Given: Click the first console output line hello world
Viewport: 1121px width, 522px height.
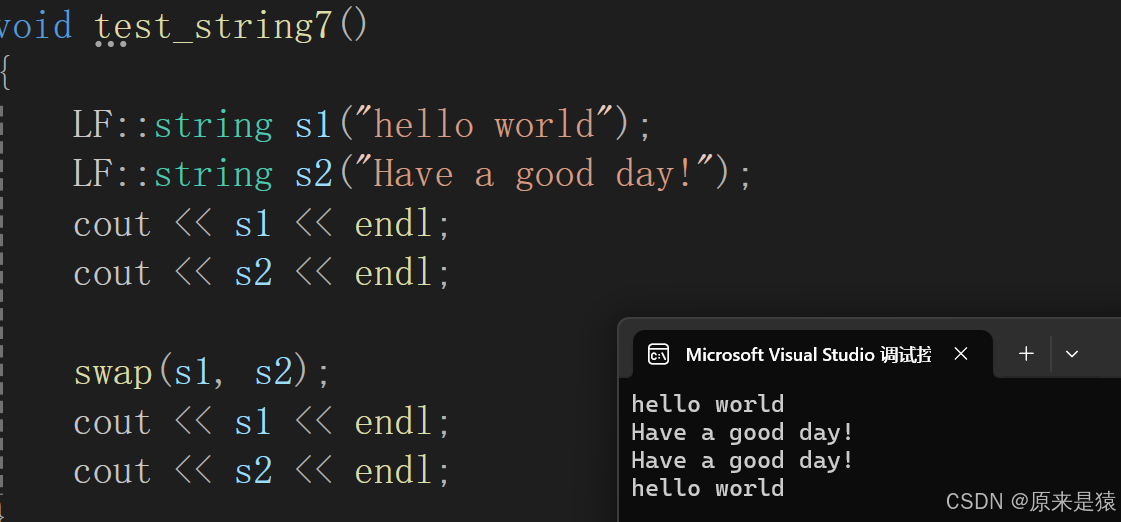Looking at the screenshot, I should pyautogui.click(x=708, y=404).
